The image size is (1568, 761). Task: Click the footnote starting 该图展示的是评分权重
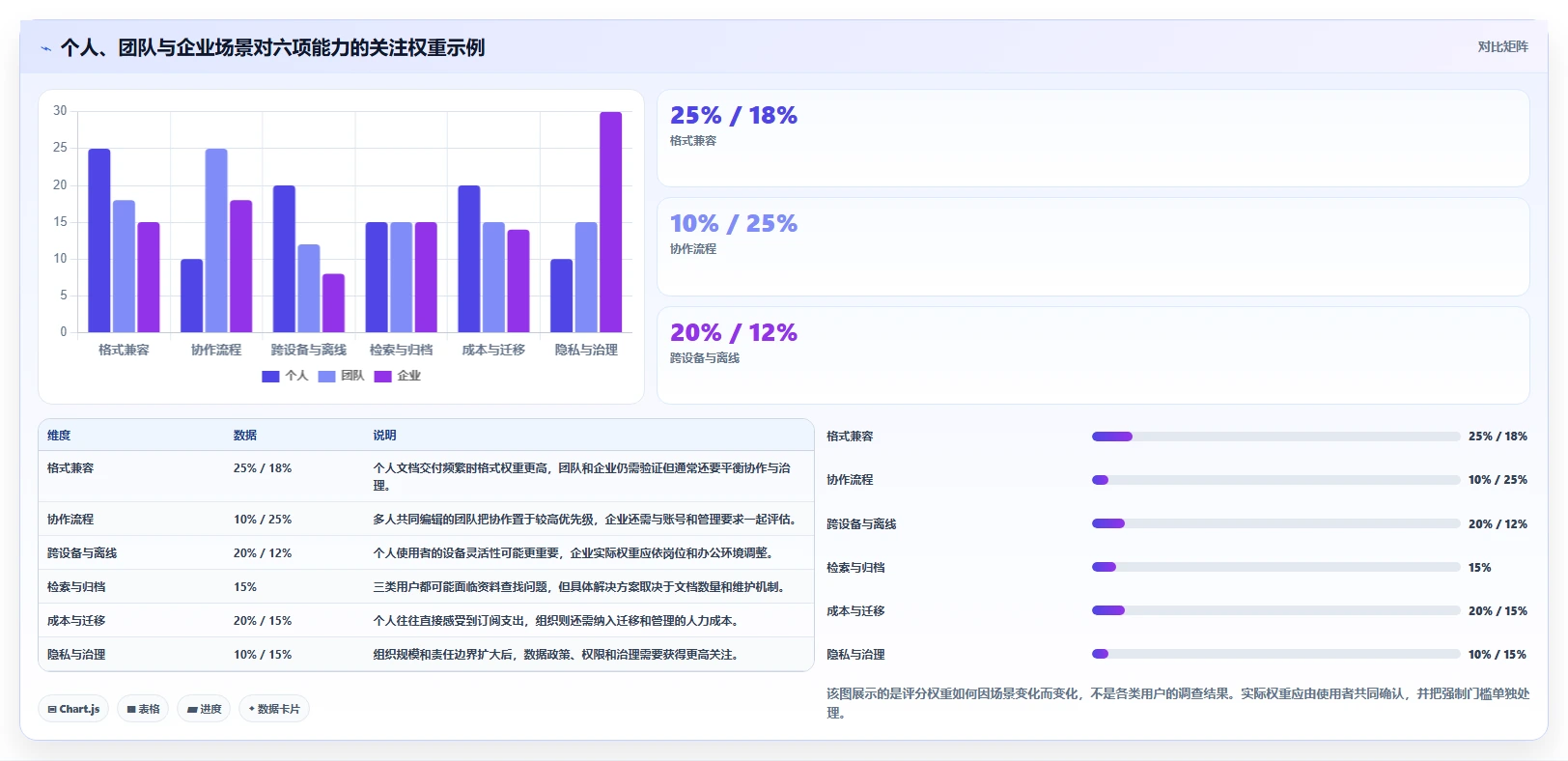(x=1178, y=703)
